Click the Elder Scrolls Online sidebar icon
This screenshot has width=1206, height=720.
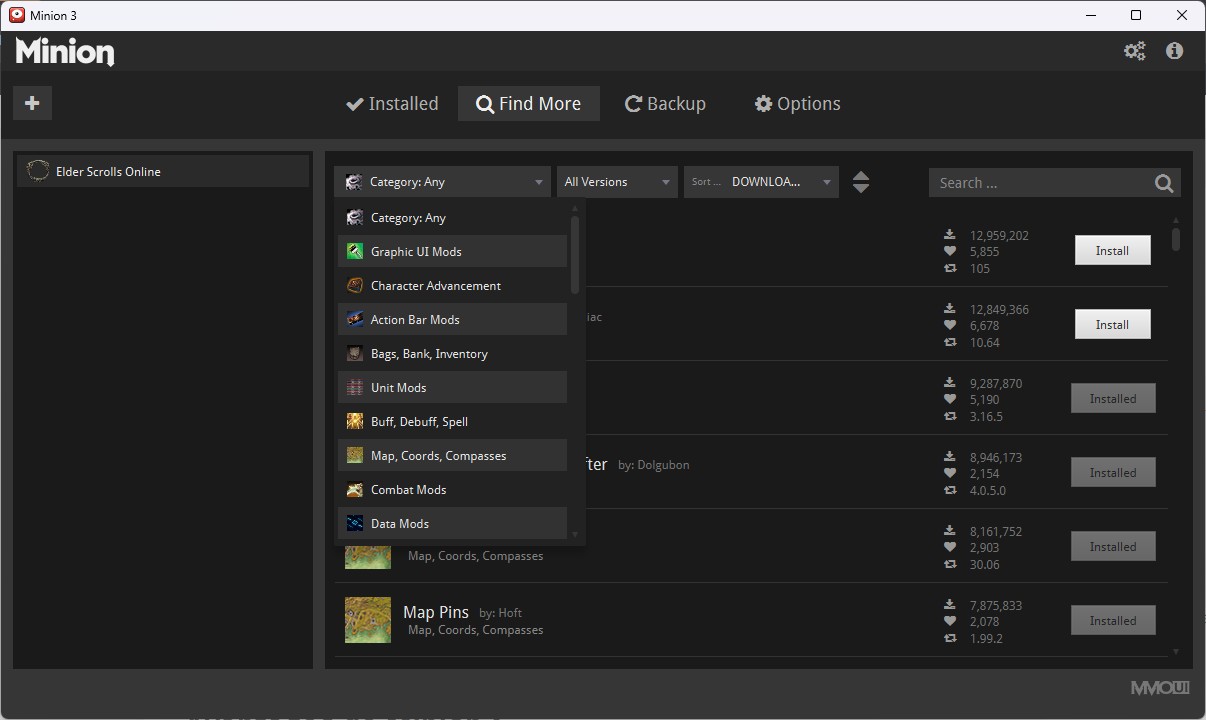(37, 171)
